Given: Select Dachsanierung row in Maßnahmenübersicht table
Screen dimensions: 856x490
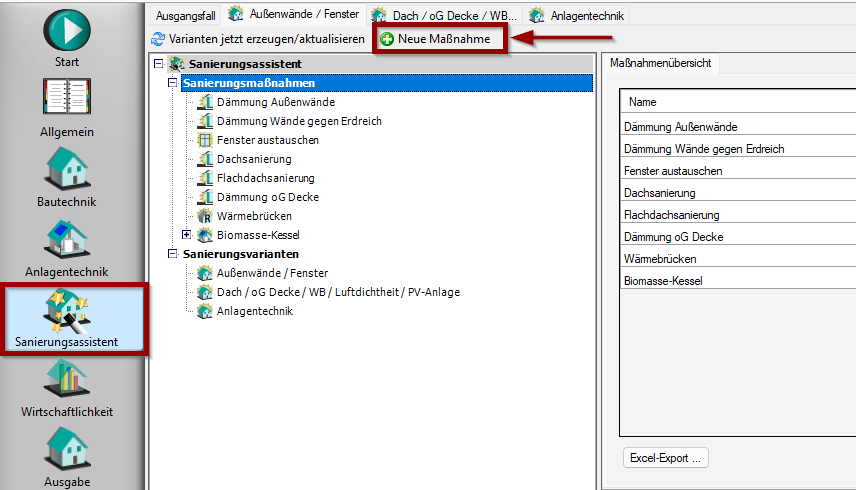Looking at the screenshot, I should tap(659, 193).
